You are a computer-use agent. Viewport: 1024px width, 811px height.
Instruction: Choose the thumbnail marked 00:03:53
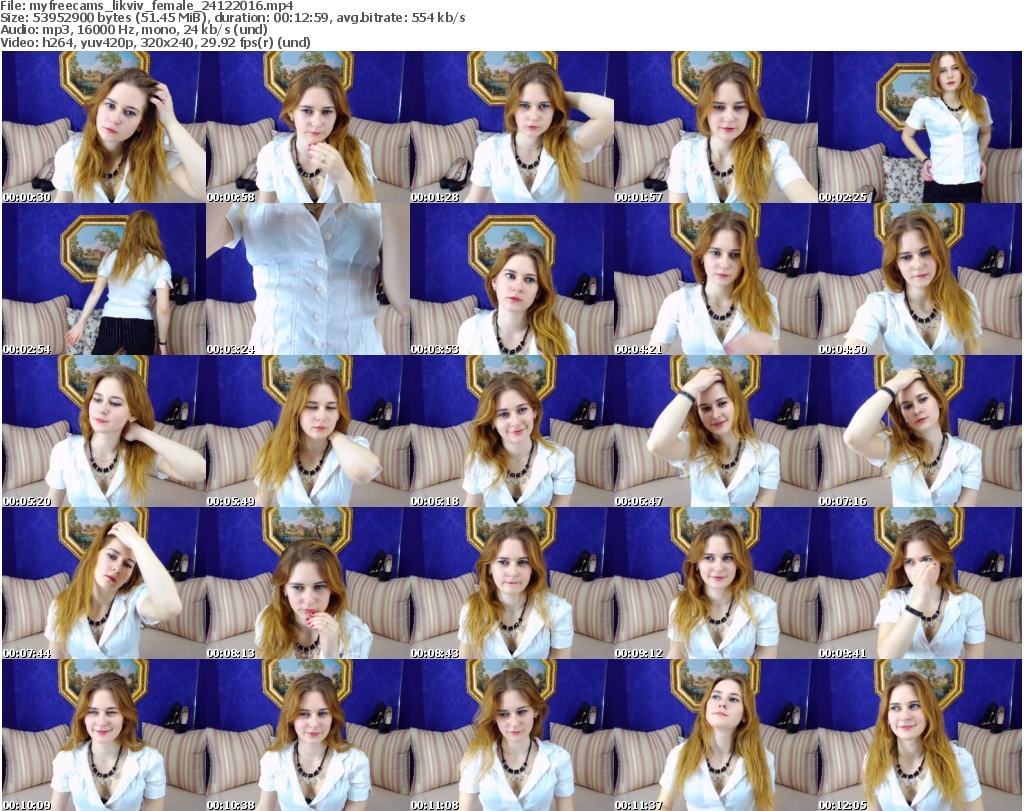pyautogui.click(x=512, y=279)
